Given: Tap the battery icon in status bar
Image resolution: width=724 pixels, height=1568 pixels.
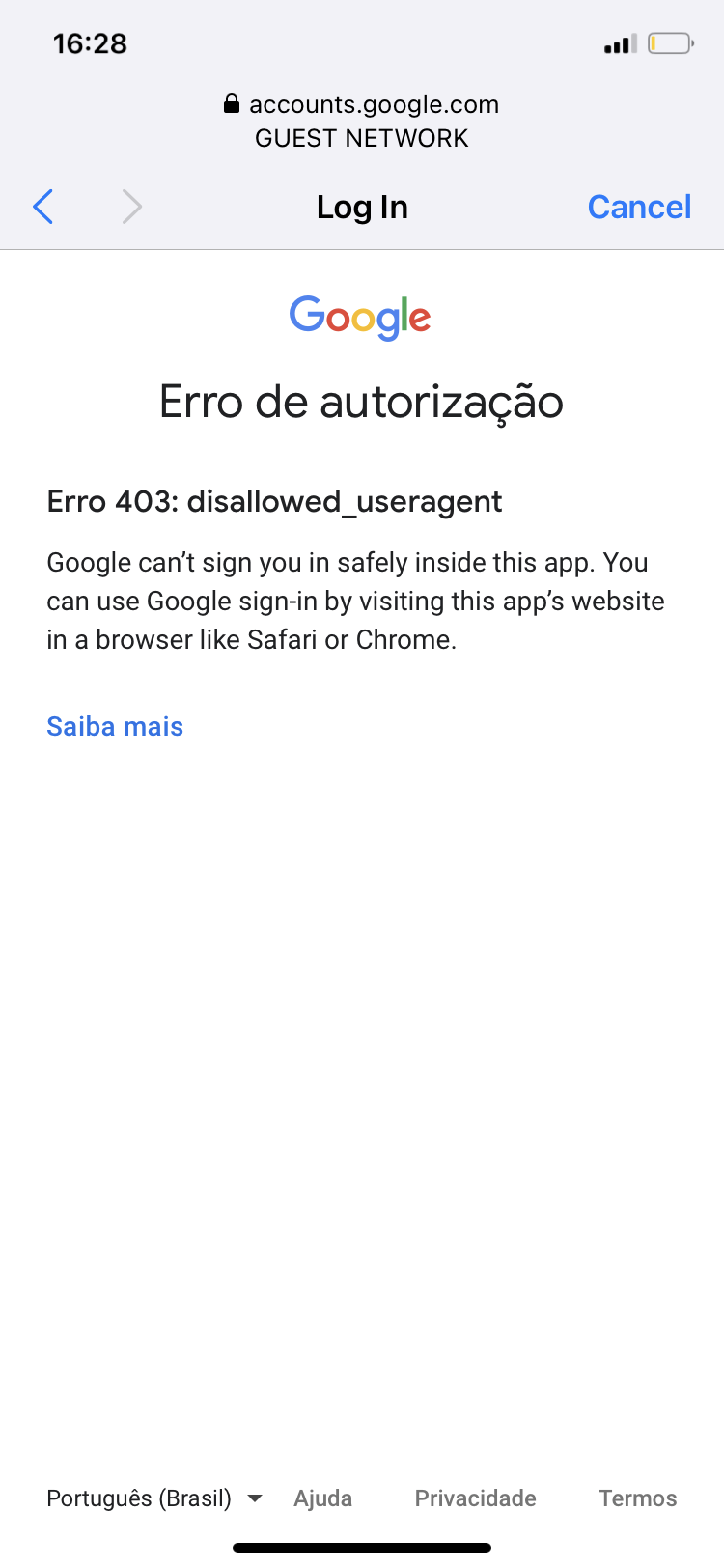Looking at the screenshot, I should coord(670,43).
